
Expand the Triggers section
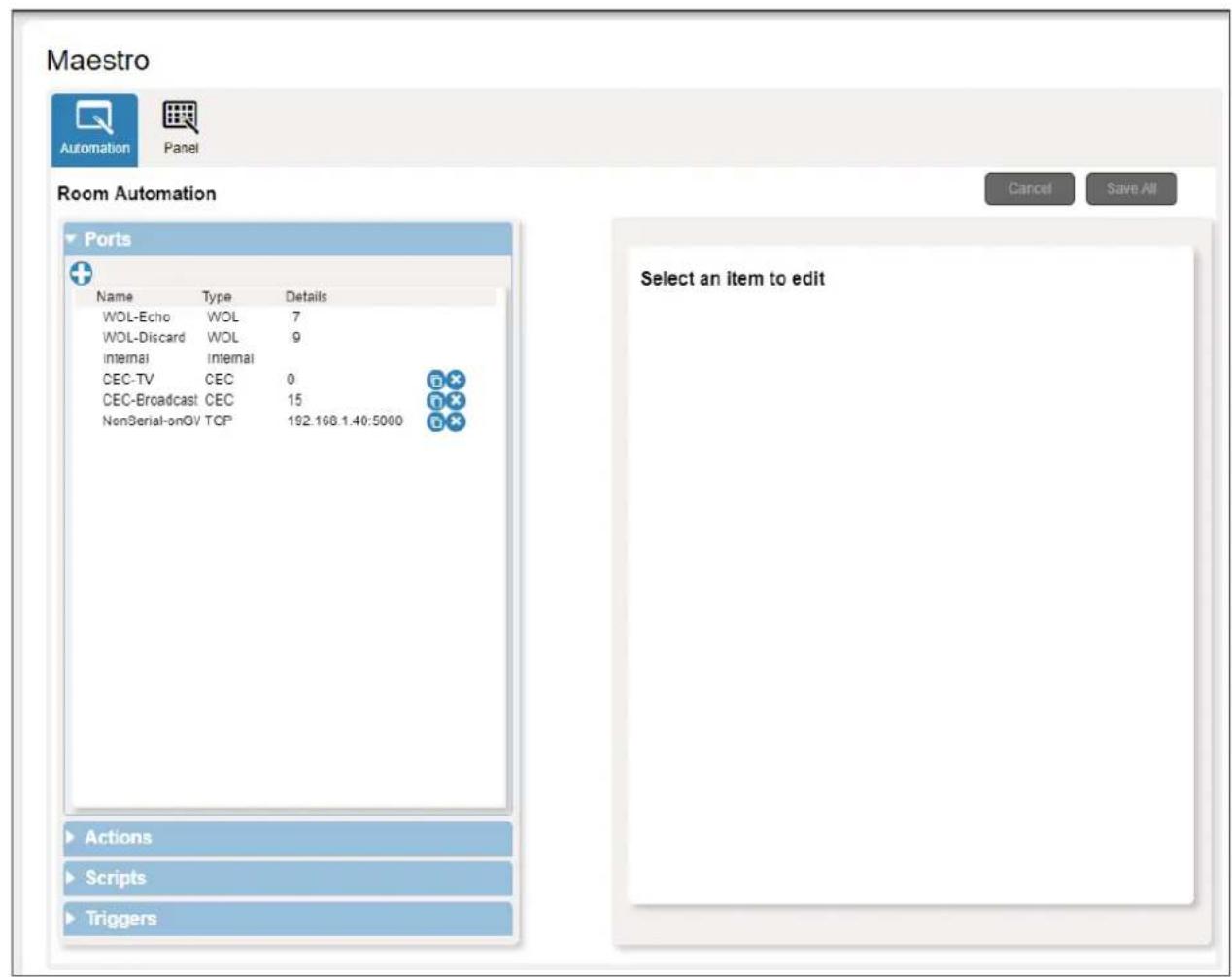tap(288, 918)
